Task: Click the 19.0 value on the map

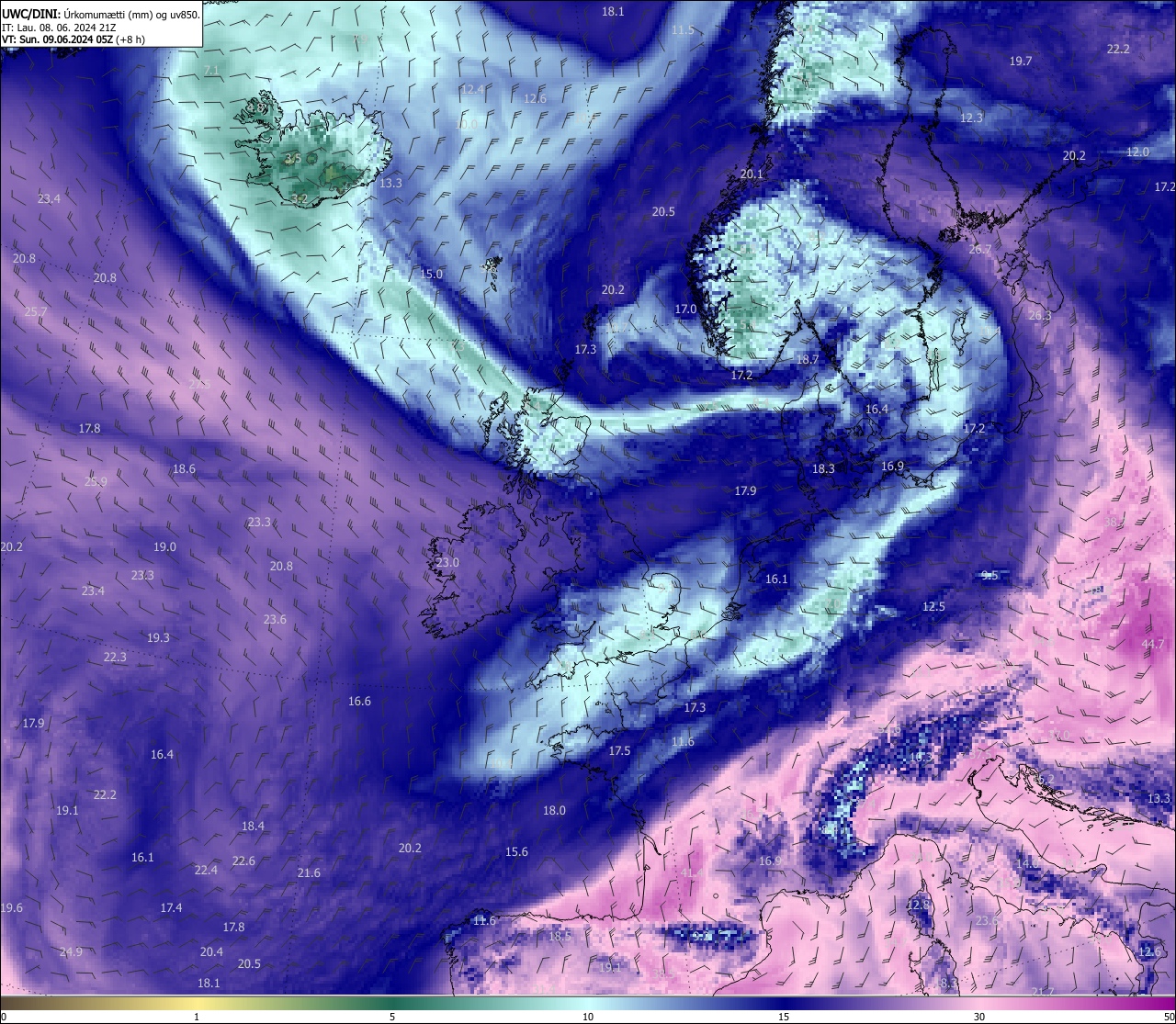Action: coord(164,546)
